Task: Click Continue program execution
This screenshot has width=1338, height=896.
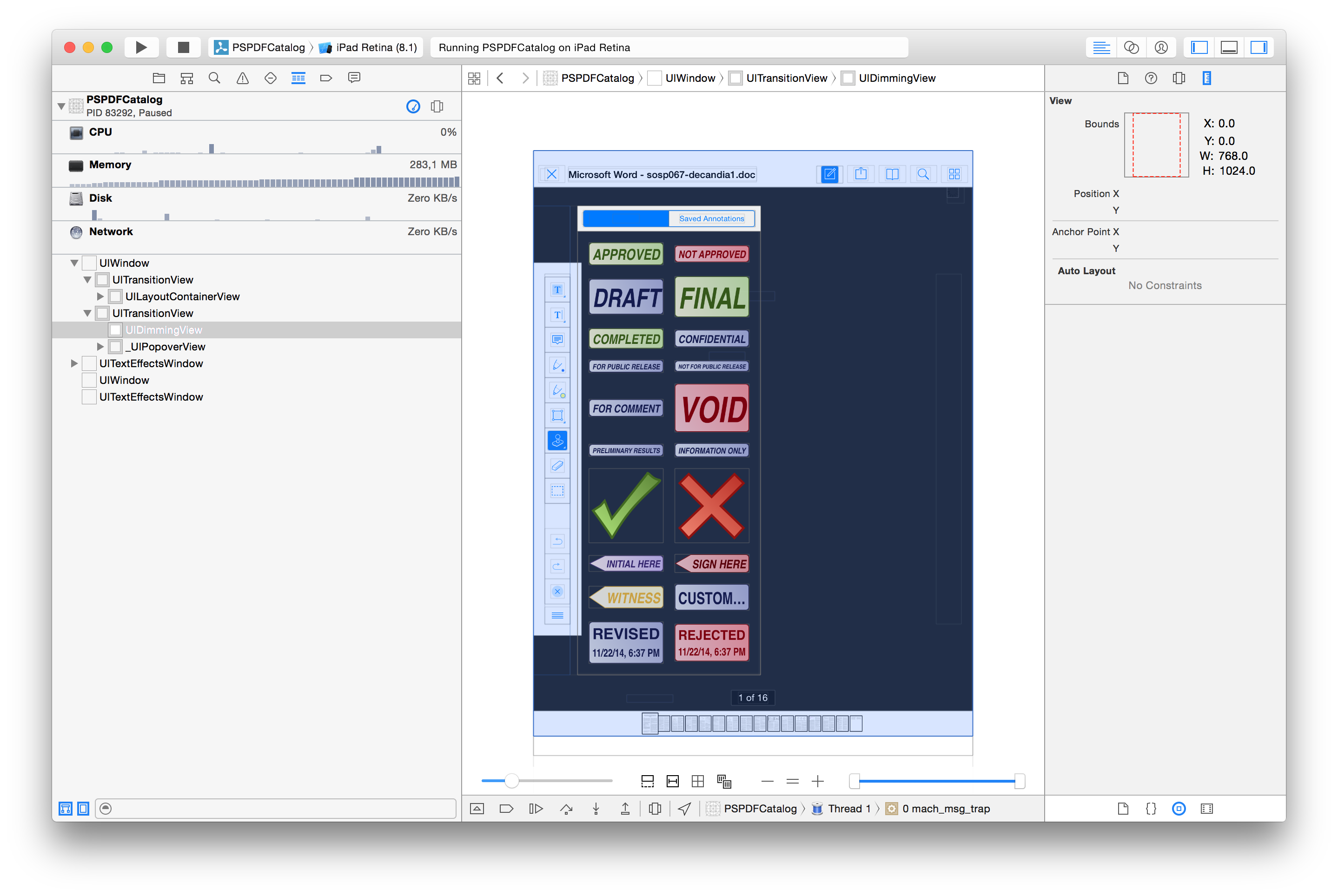Action: point(536,809)
